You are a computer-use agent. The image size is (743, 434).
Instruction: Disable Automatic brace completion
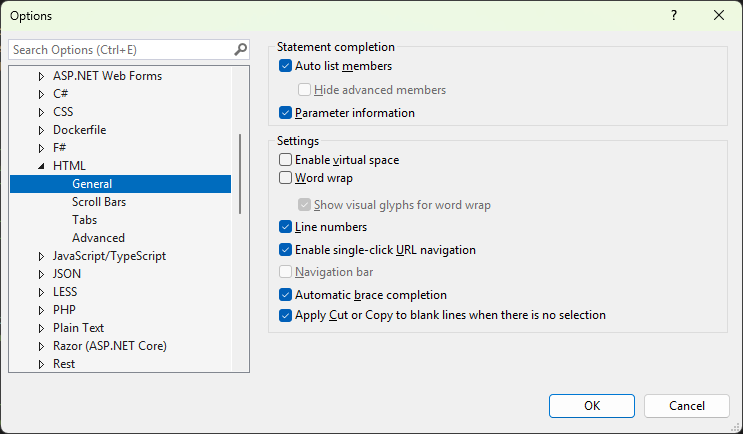tap(286, 295)
